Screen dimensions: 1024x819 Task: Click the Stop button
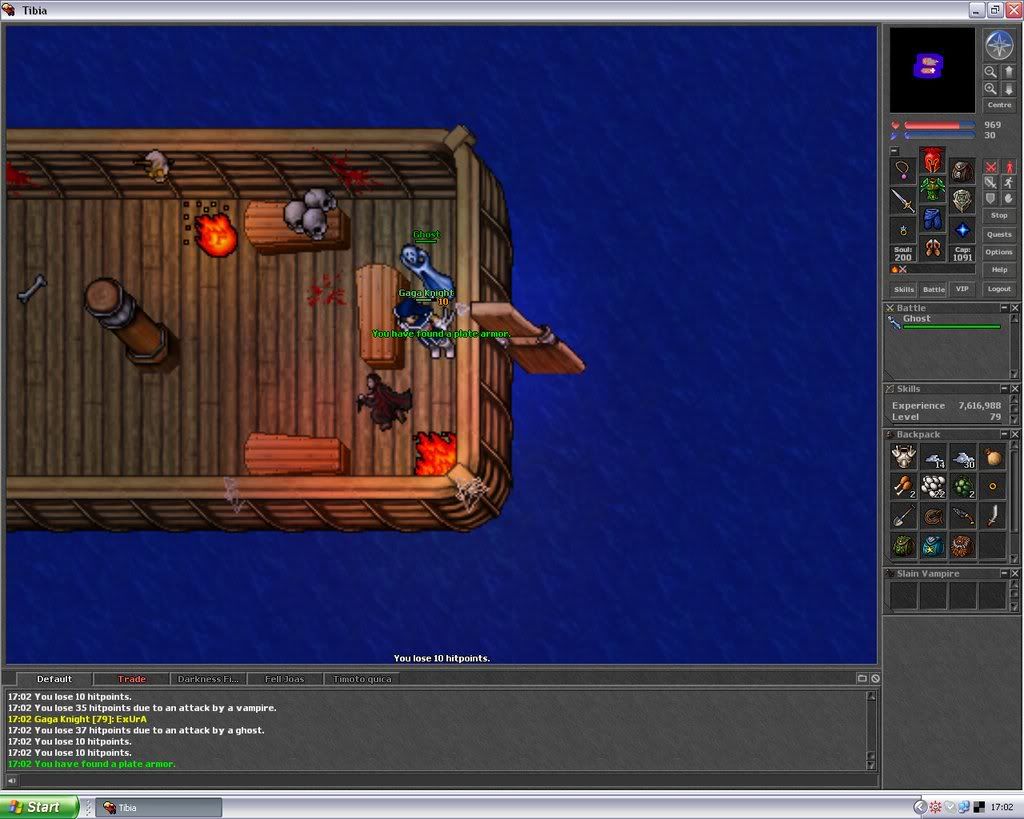pyautogui.click(x=999, y=216)
